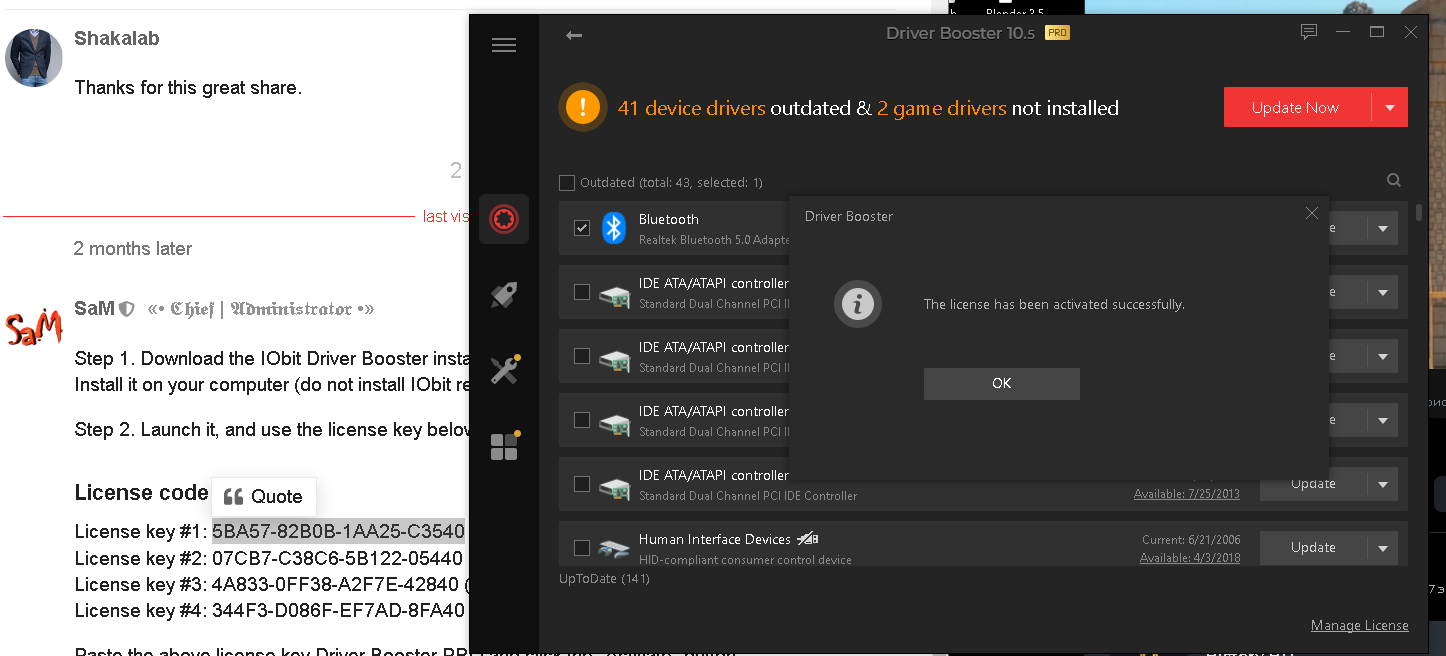Click the search magnifier icon
The image size is (1446, 656).
[x=1394, y=181]
